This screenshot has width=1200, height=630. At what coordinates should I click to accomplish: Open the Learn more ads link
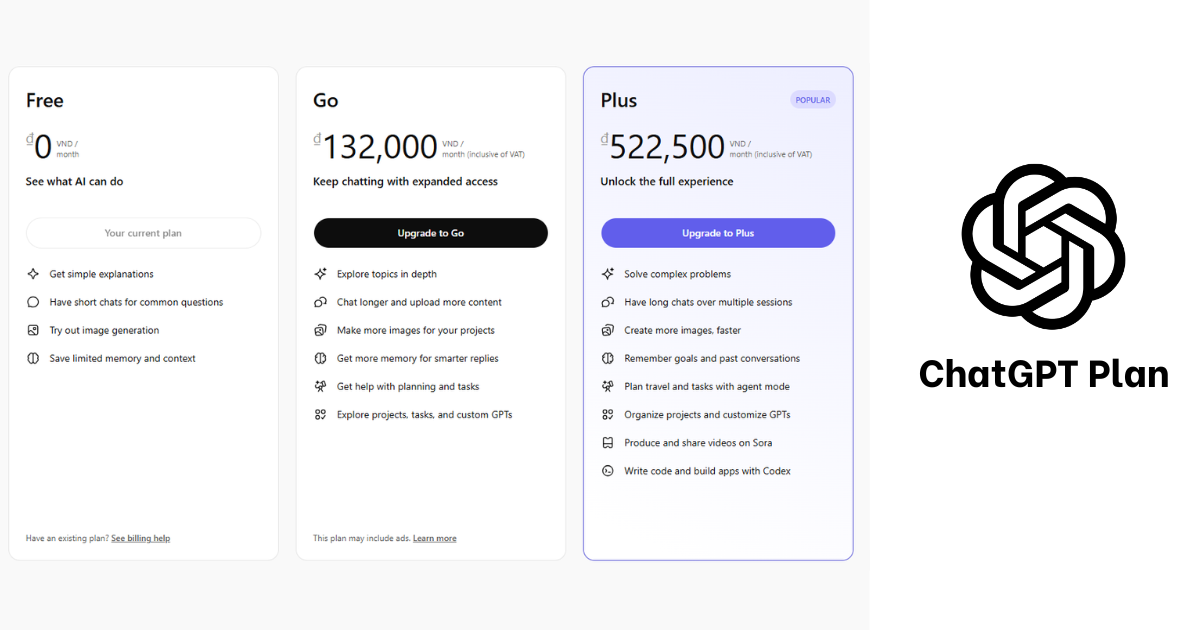click(434, 538)
